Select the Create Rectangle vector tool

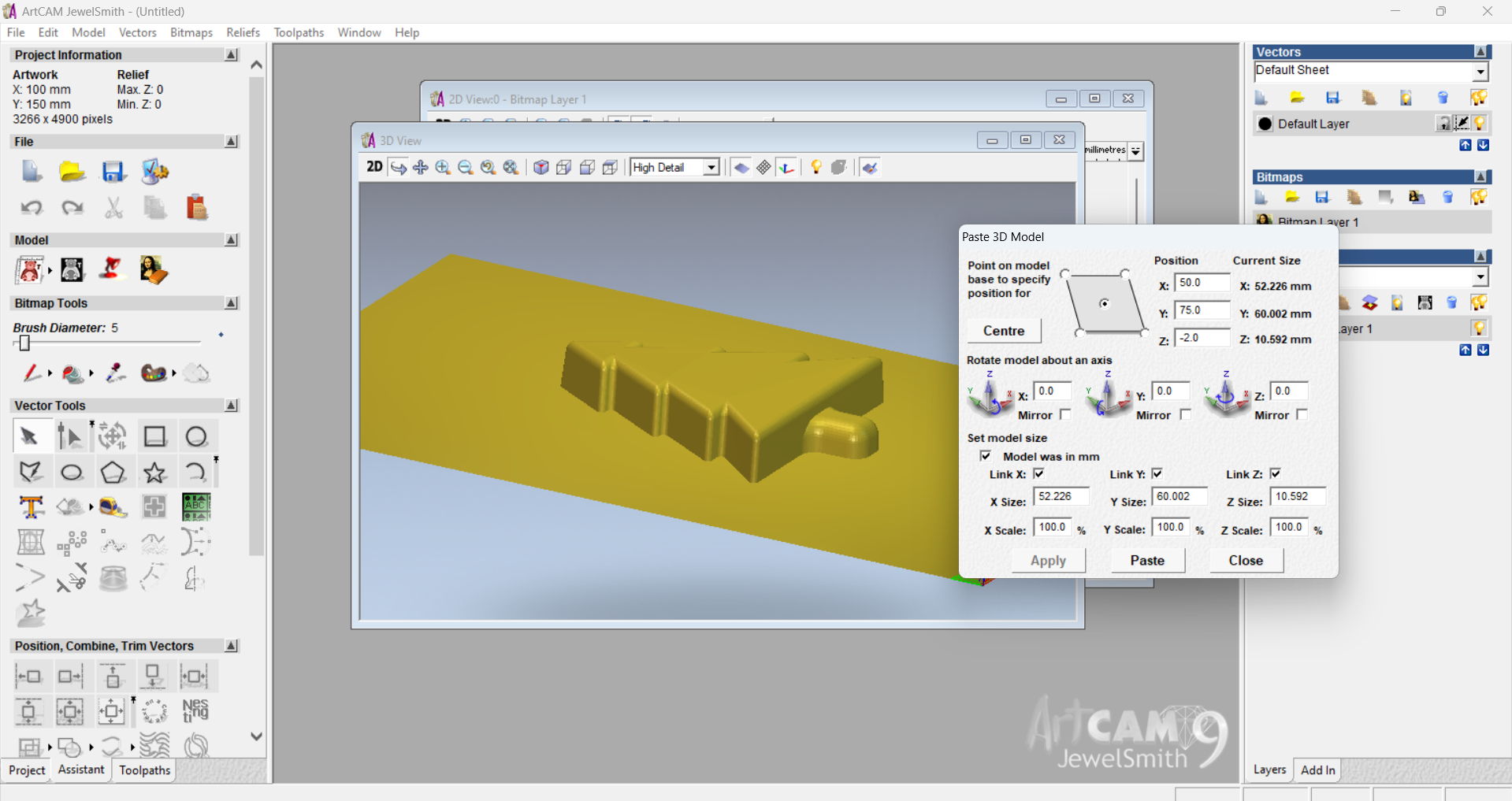[x=154, y=436]
